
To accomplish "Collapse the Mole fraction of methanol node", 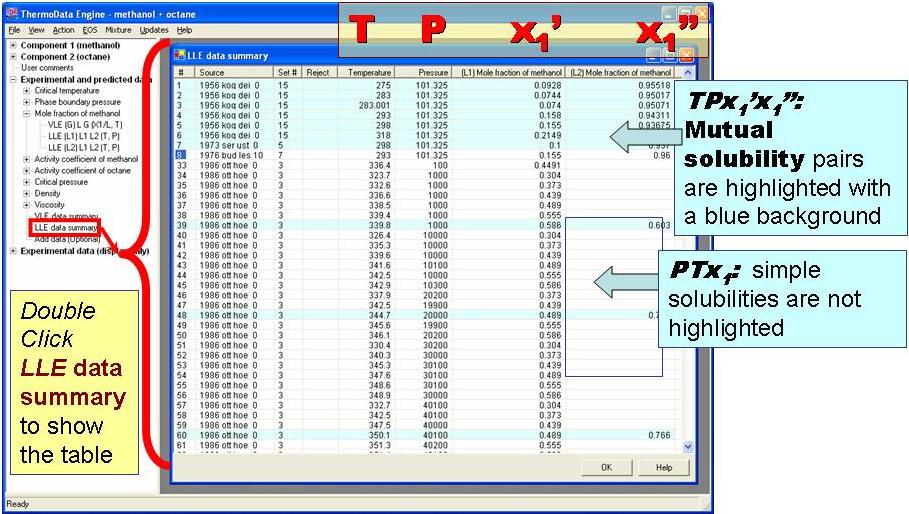I will pos(26,114).
